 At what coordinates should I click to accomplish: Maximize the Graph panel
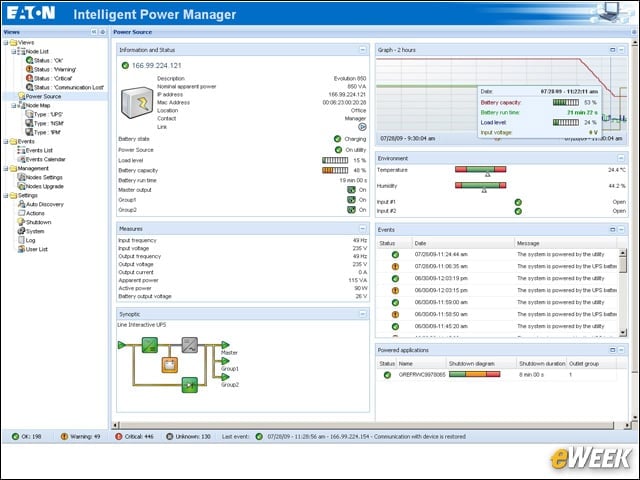tap(613, 49)
